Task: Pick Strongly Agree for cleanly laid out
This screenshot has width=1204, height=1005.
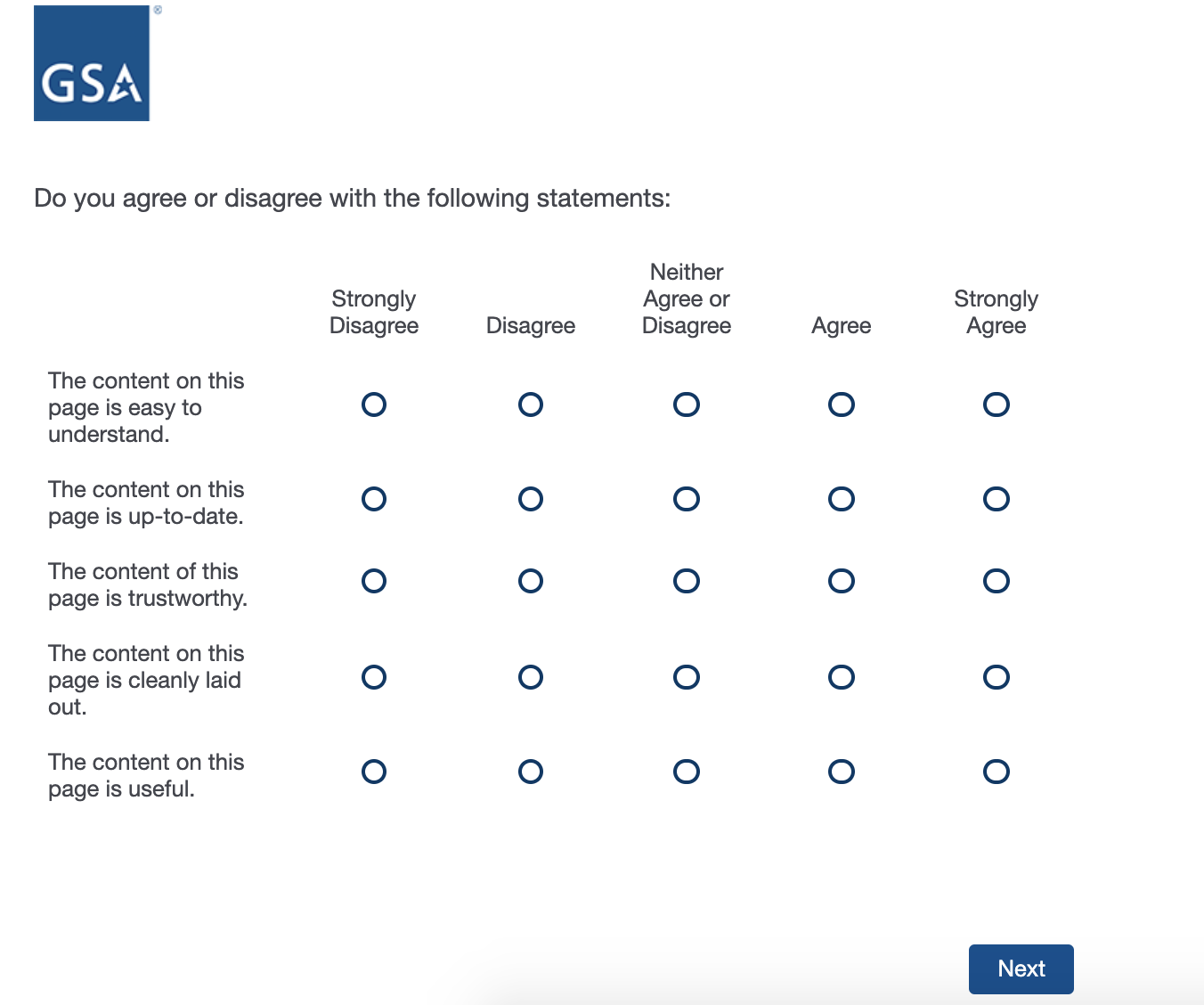Action: coord(997,677)
